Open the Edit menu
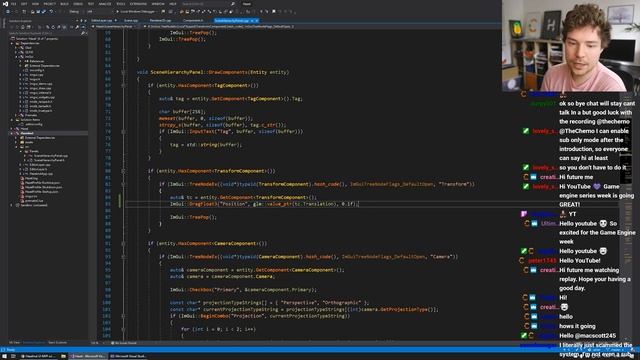 tap(24, 4)
